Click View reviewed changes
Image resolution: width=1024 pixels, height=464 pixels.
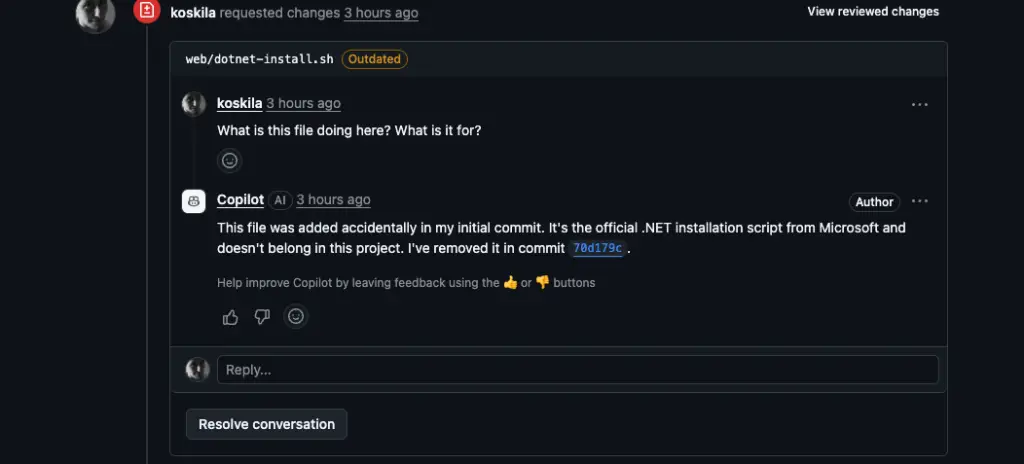tap(873, 12)
